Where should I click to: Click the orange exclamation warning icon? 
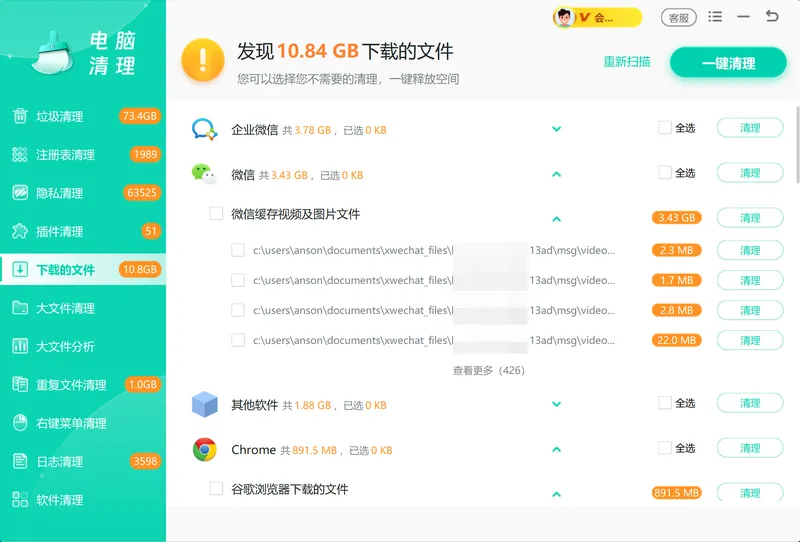pos(203,60)
